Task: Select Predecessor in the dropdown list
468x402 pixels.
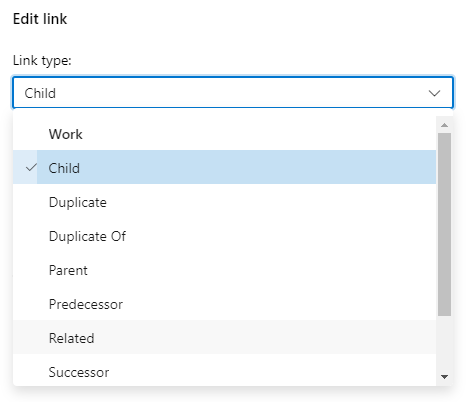Action: (x=224, y=304)
